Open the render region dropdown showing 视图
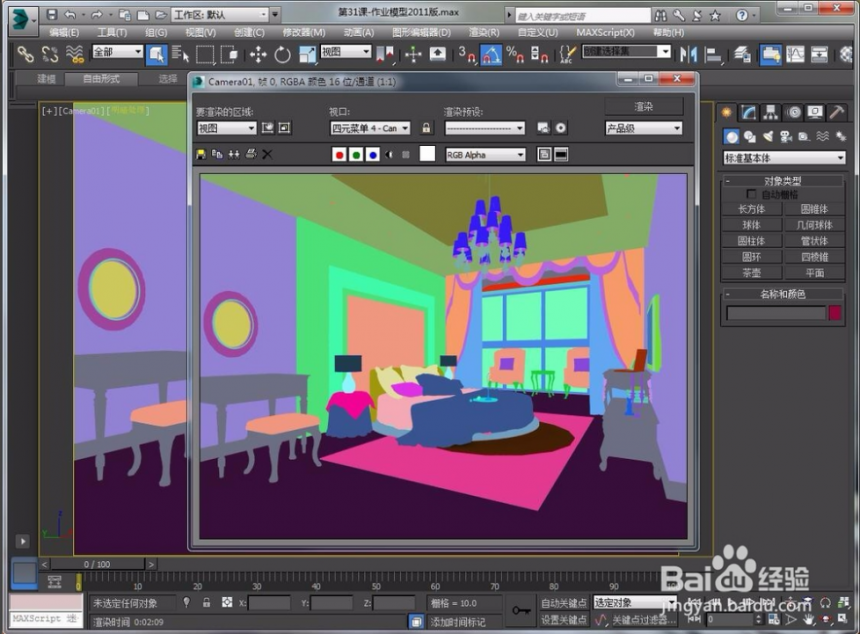Image resolution: width=860 pixels, height=634 pixels. point(226,128)
